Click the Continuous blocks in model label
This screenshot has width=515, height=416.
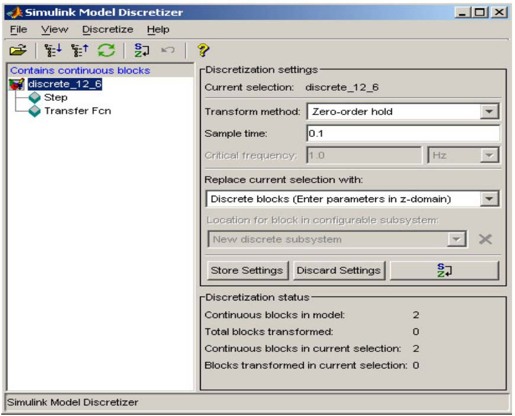[274, 315]
